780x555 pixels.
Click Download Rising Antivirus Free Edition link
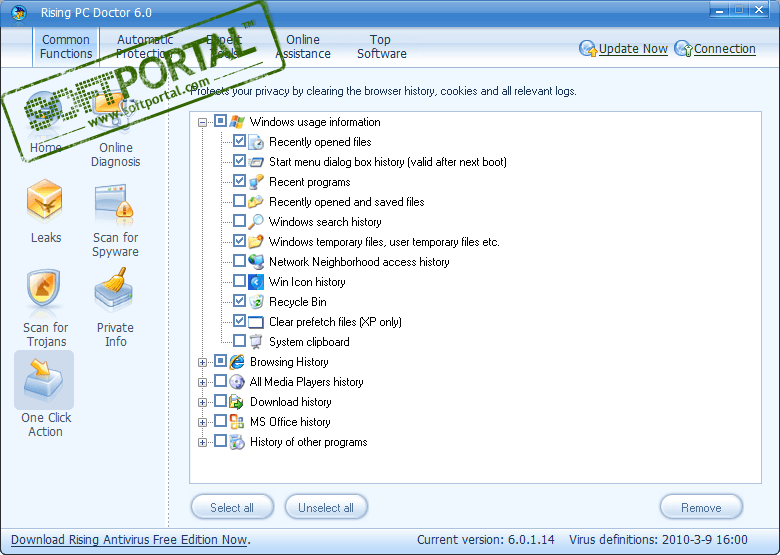pos(130,540)
